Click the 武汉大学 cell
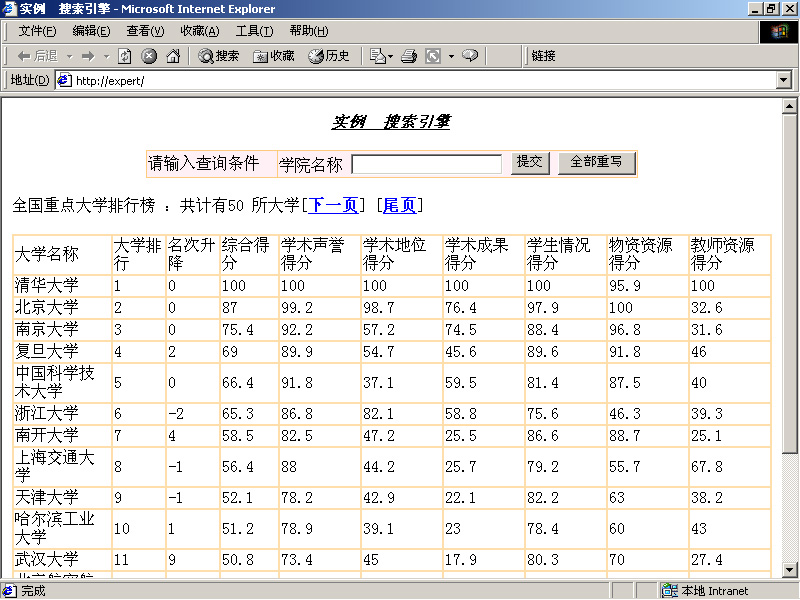The height and width of the screenshot is (600, 800). pyautogui.click(x=62, y=560)
